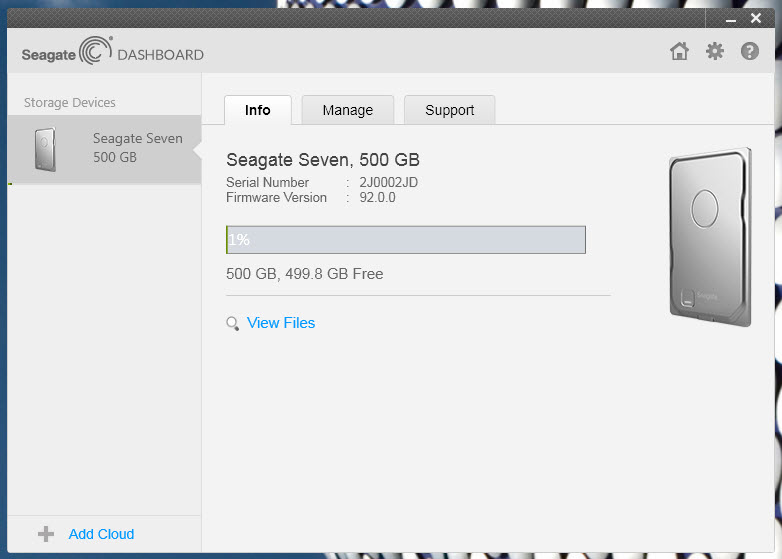Viewport: 782px width, 559px height.
Task: Switch to the Info tab
Action: [x=258, y=110]
